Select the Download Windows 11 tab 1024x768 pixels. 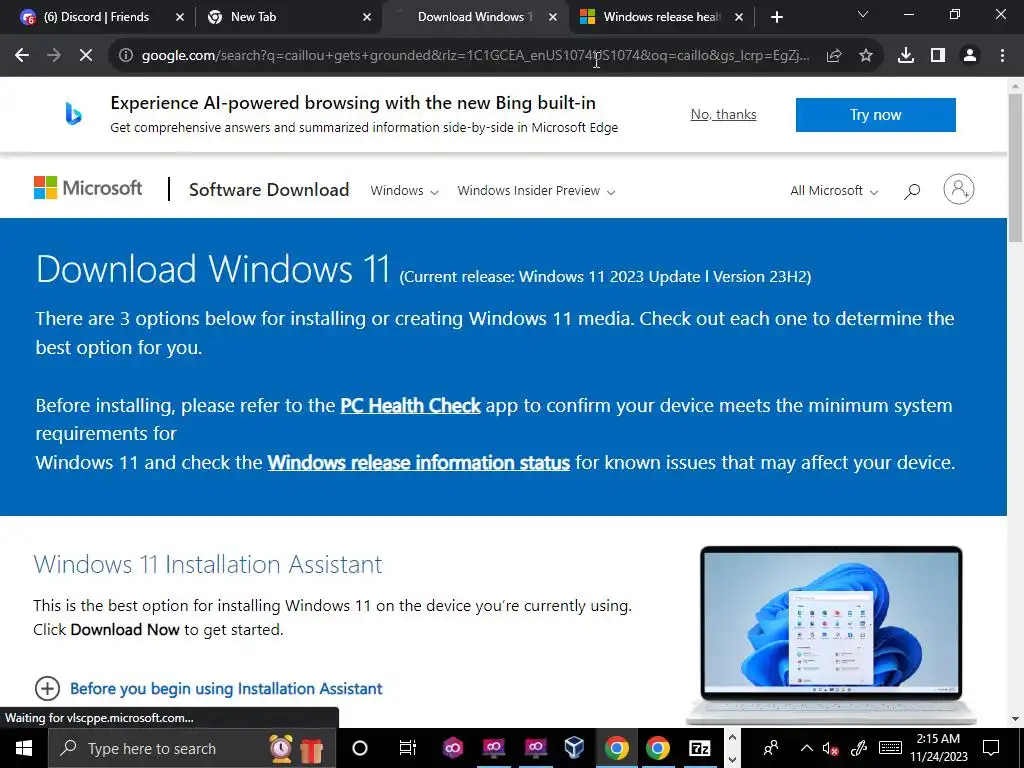pos(474,17)
